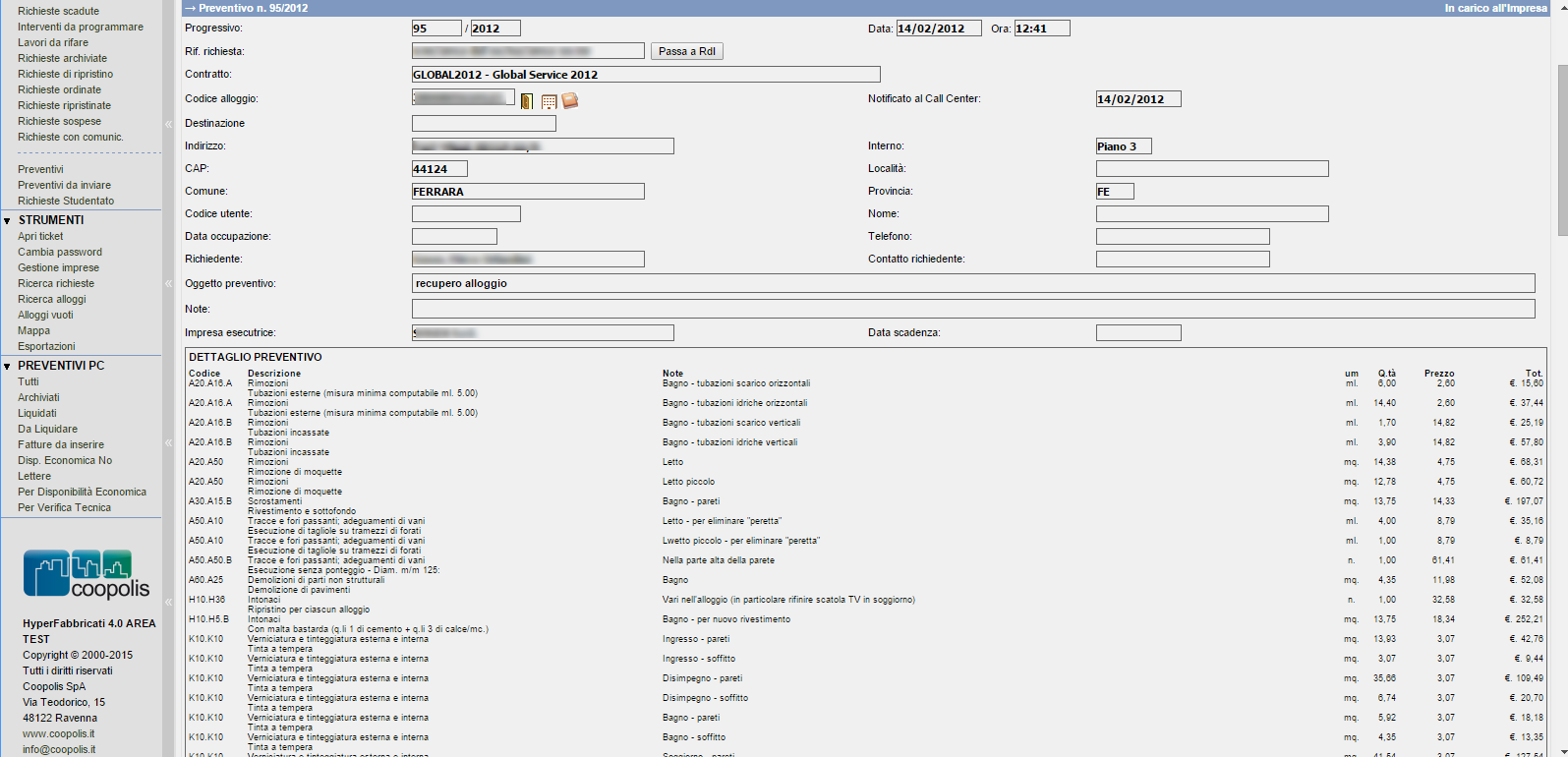Click the Passa a RdI button
The image size is (1568, 757).
point(687,51)
